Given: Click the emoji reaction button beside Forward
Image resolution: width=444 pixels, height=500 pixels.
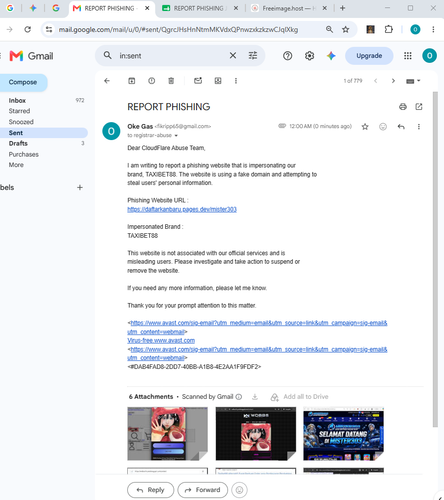Looking at the screenshot, I should (239, 490).
